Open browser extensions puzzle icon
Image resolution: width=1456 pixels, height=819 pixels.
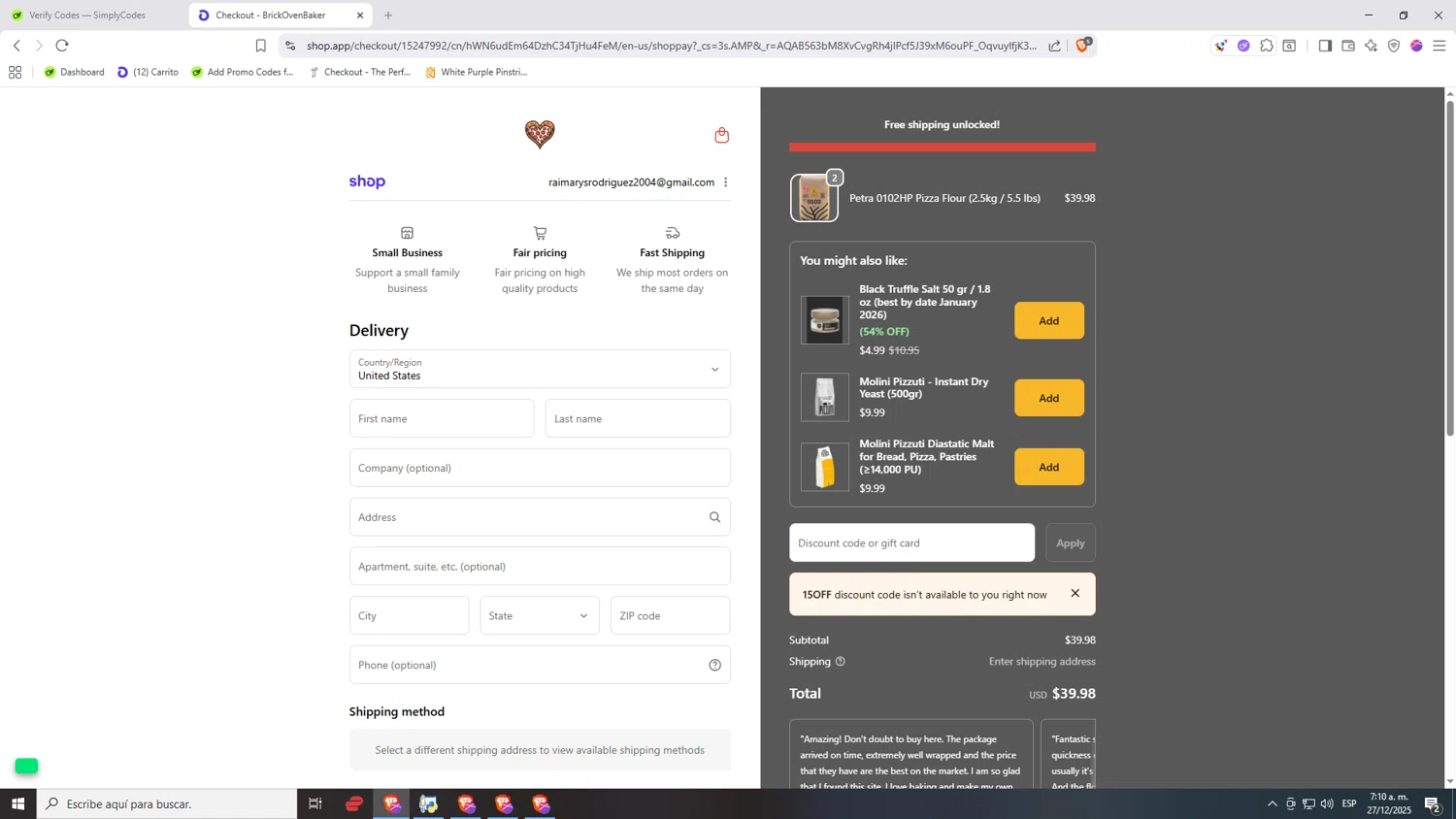[x=1267, y=46]
